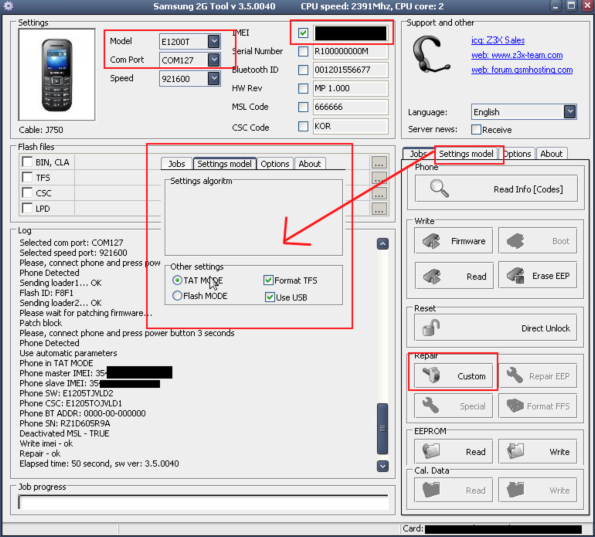Select About tab in inset settings panel
595x537 pixels.
coord(310,164)
